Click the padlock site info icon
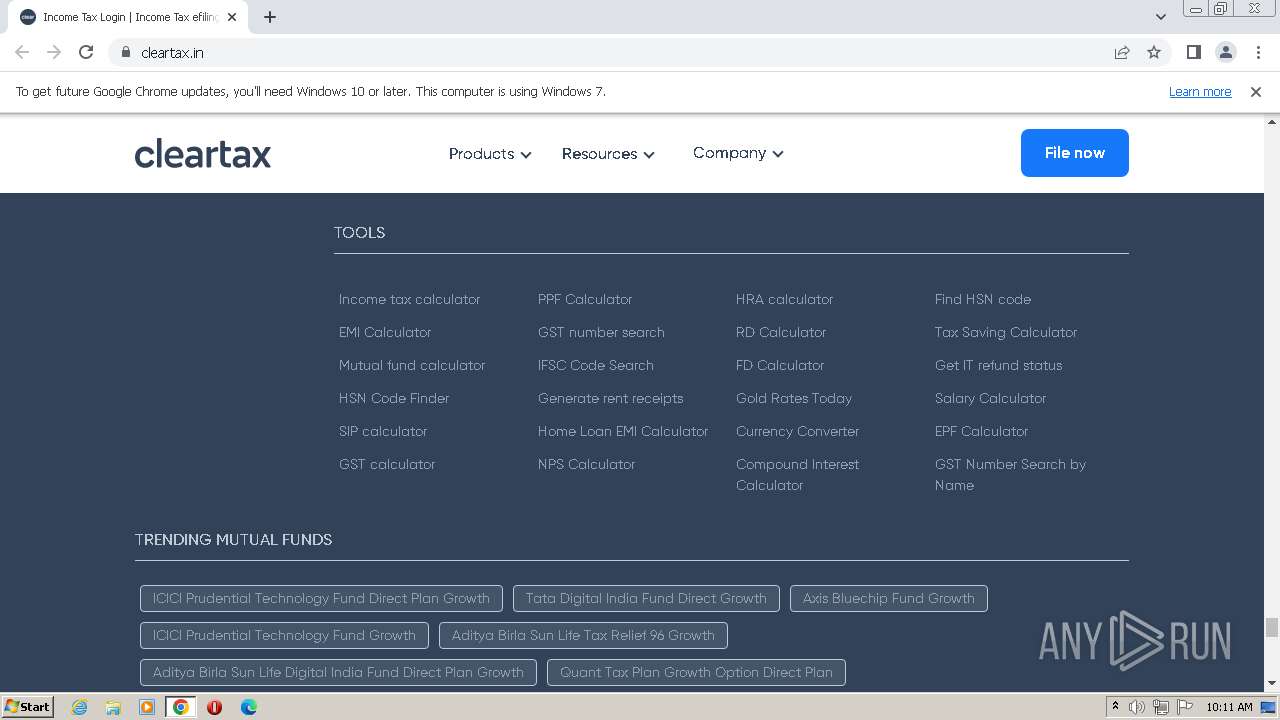The width and height of the screenshot is (1280, 720). point(125,52)
